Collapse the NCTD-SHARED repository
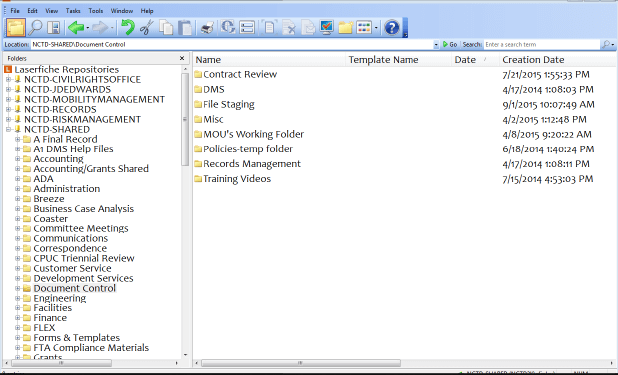Image resolution: width=618 pixels, height=375 pixels. (x=8, y=129)
